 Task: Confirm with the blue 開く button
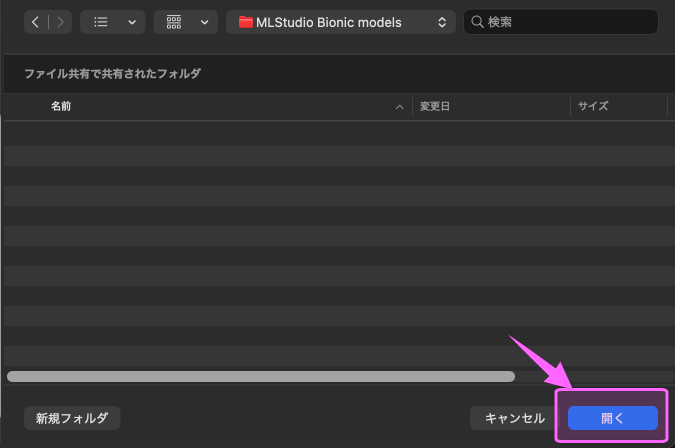coord(613,418)
